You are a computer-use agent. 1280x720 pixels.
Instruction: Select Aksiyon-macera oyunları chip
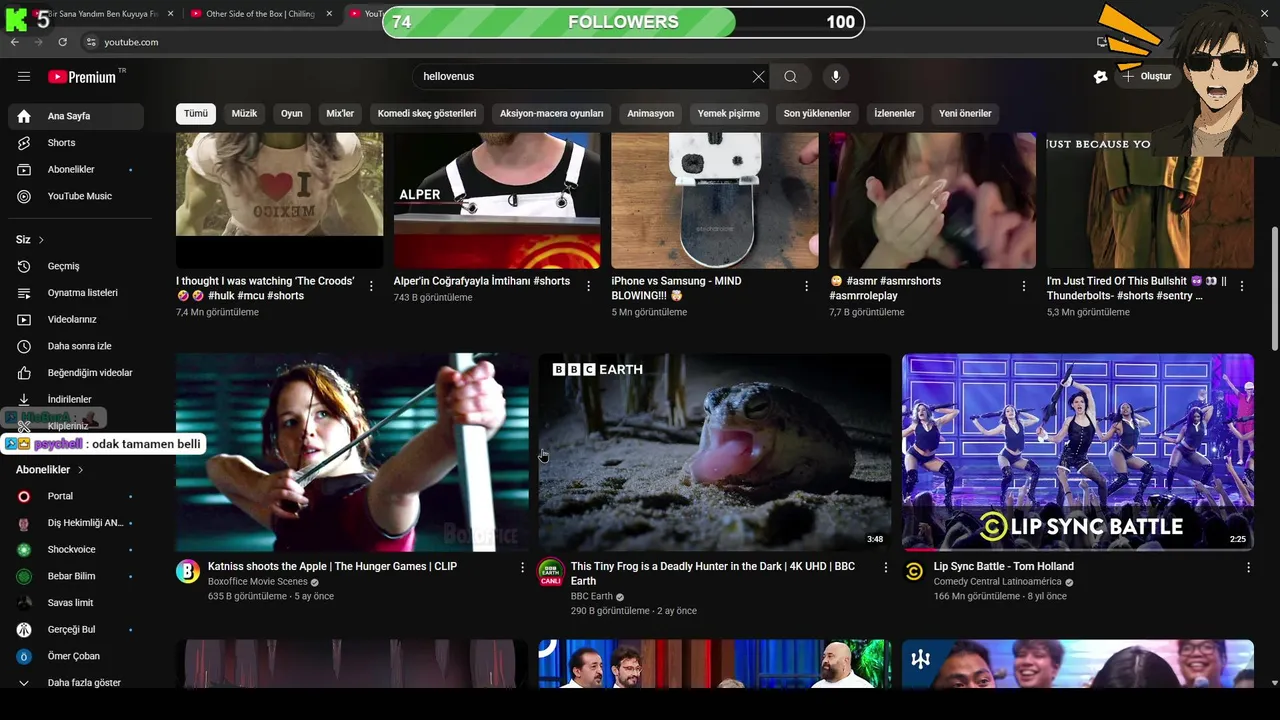click(551, 114)
